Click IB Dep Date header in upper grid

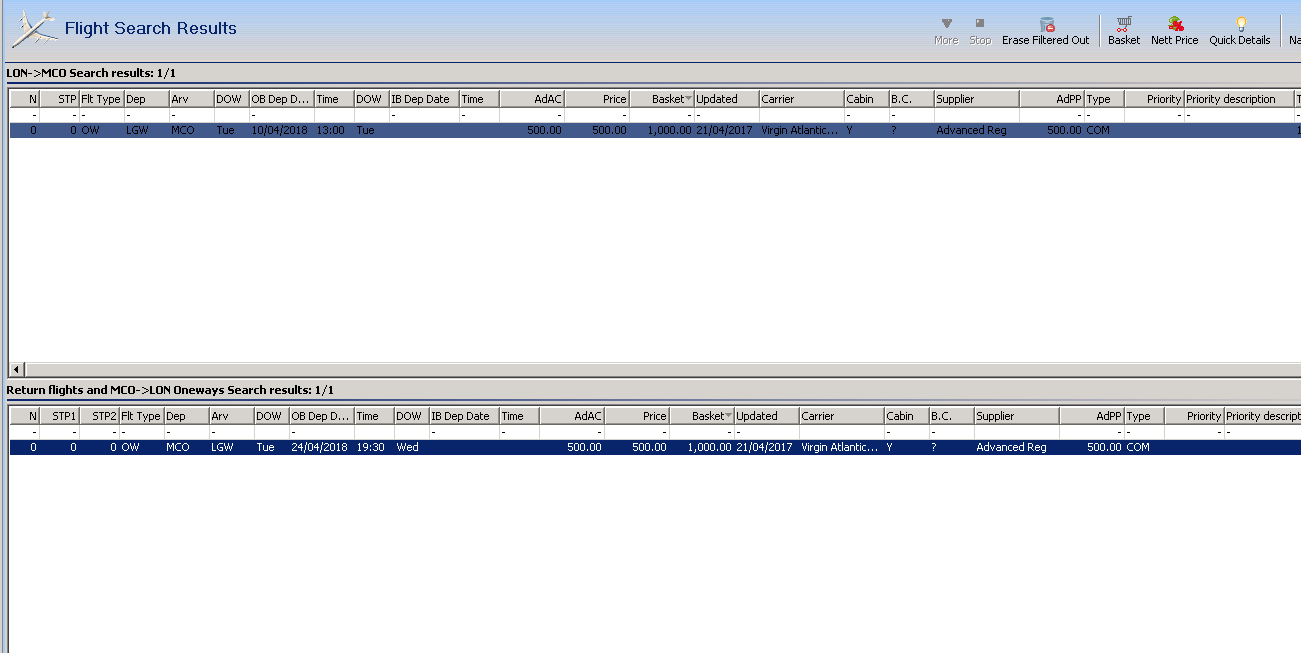click(424, 99)
